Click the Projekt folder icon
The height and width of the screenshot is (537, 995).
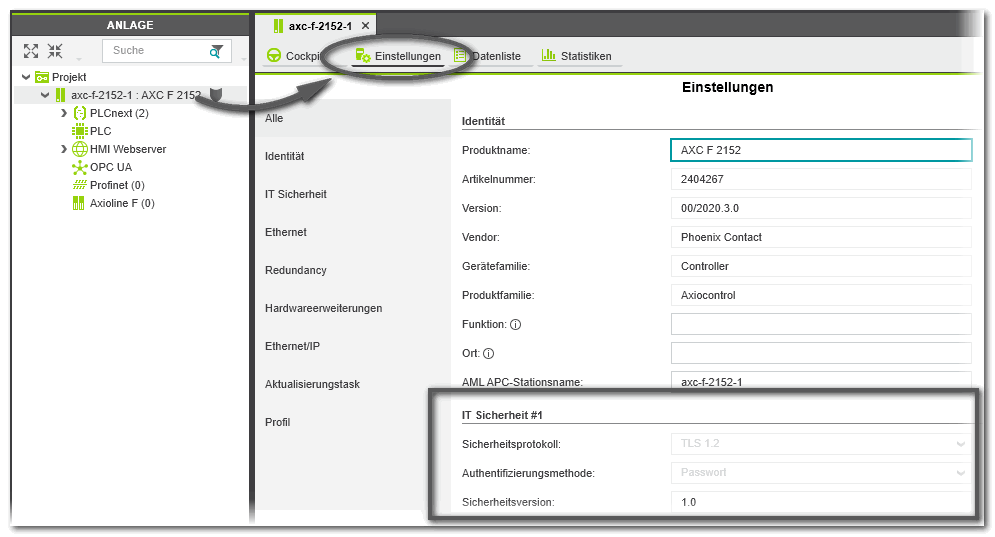[x=42, y=77]
